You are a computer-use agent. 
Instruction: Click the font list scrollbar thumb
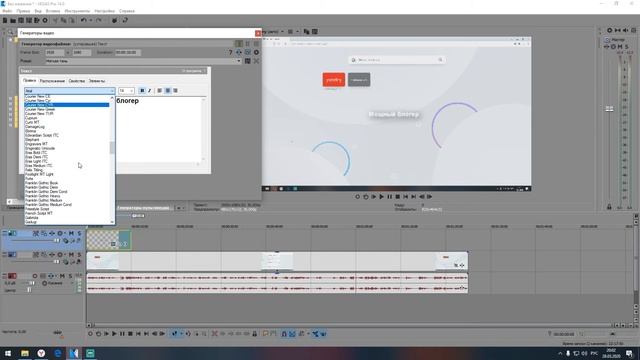[112, 147]
